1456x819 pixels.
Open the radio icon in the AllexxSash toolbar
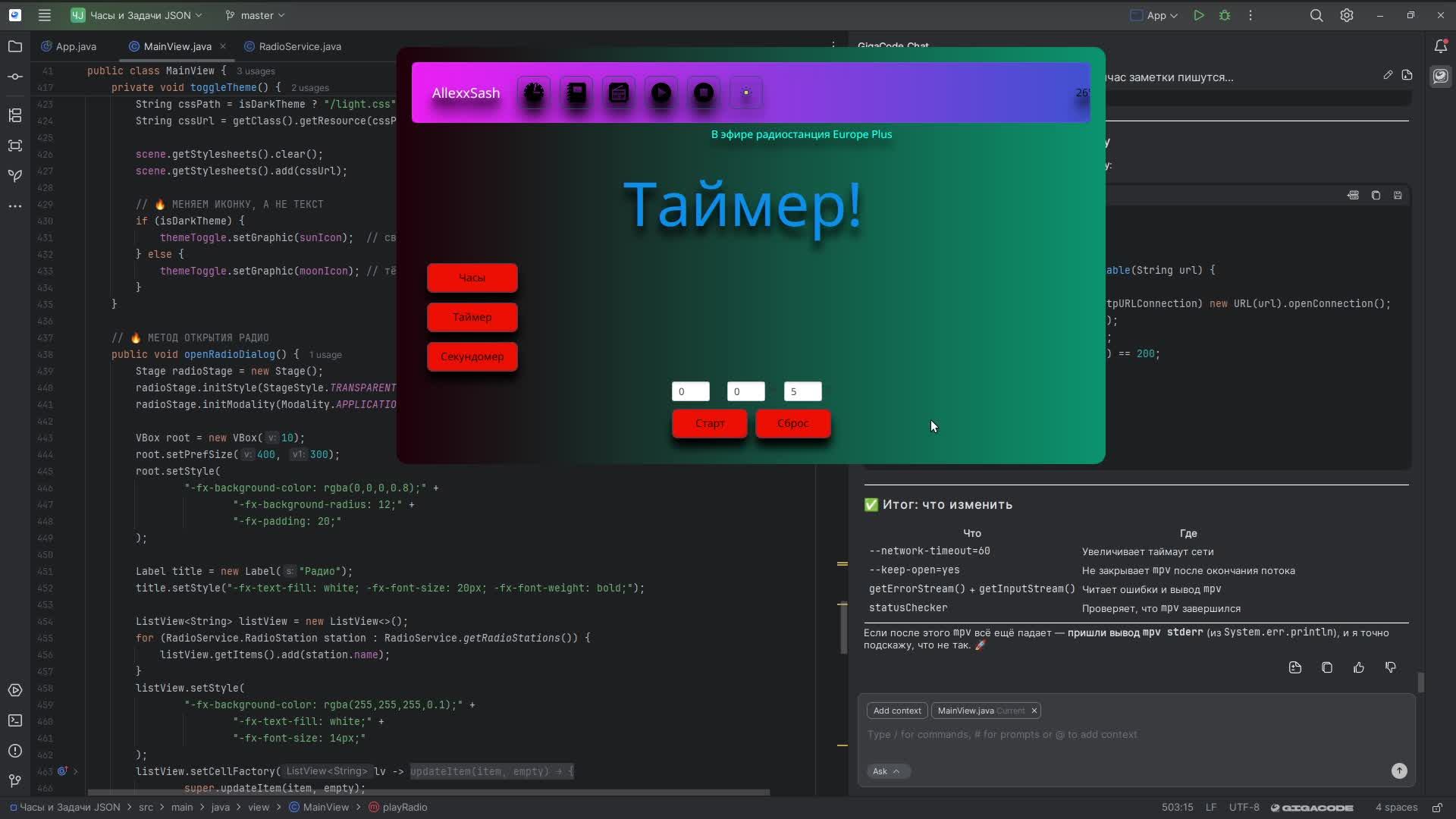click(619, 93)
